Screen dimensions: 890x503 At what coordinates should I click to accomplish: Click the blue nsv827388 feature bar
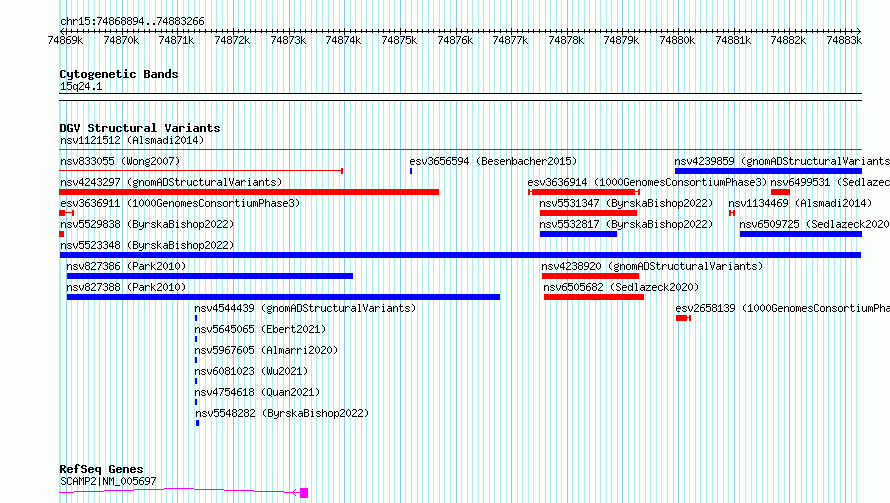[283, 297]
